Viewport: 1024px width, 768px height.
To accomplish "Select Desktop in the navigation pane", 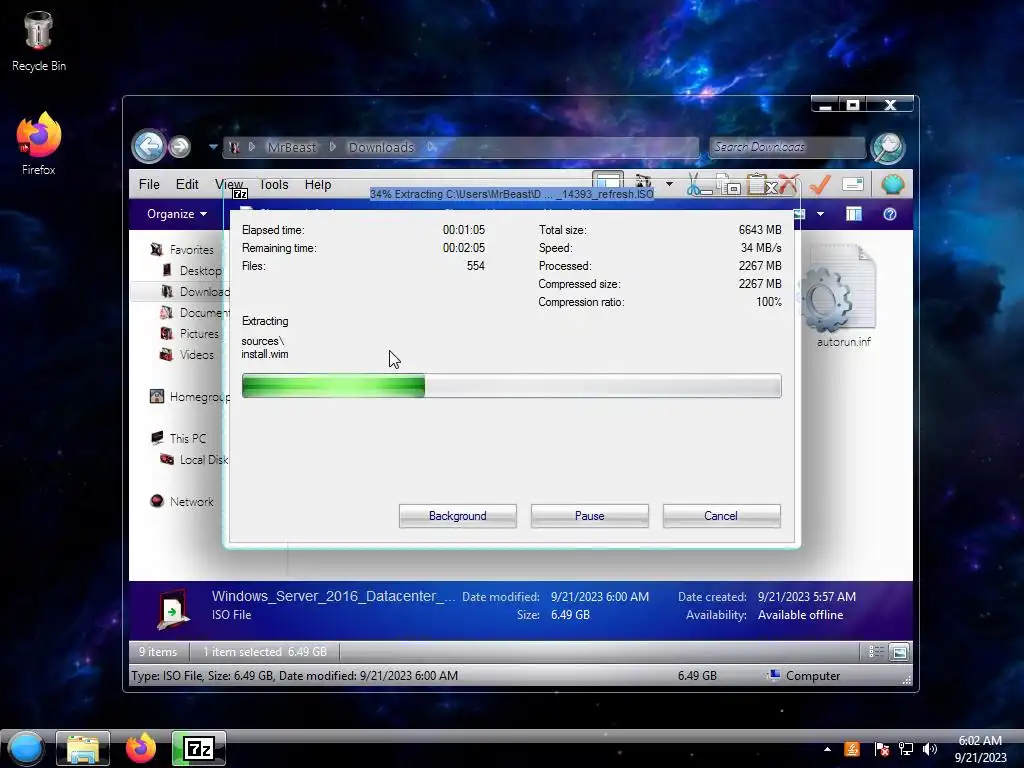I will (x=200, y=270).
